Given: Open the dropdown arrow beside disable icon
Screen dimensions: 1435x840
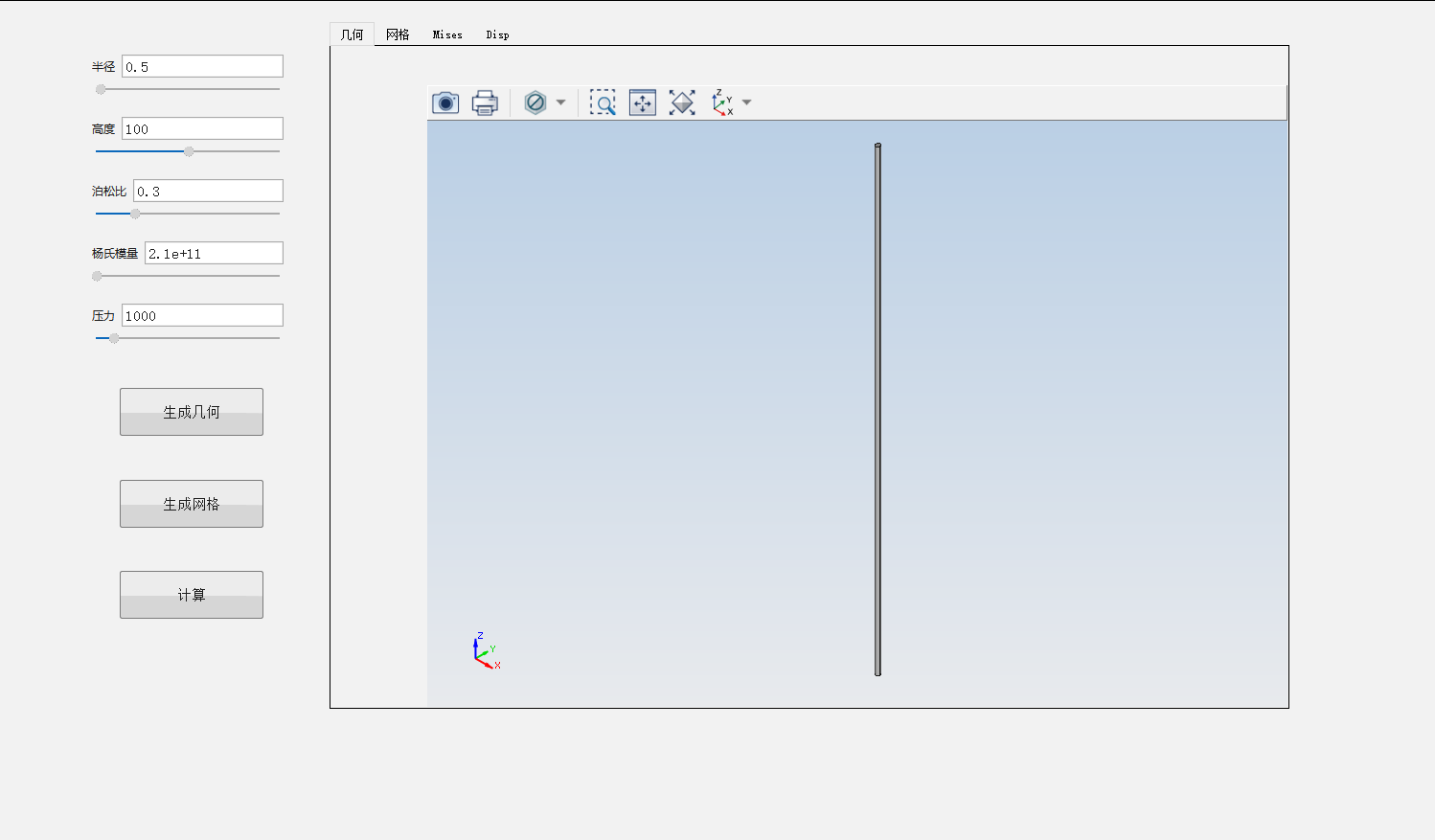Looking at the screenshot, I should (560, 102).
